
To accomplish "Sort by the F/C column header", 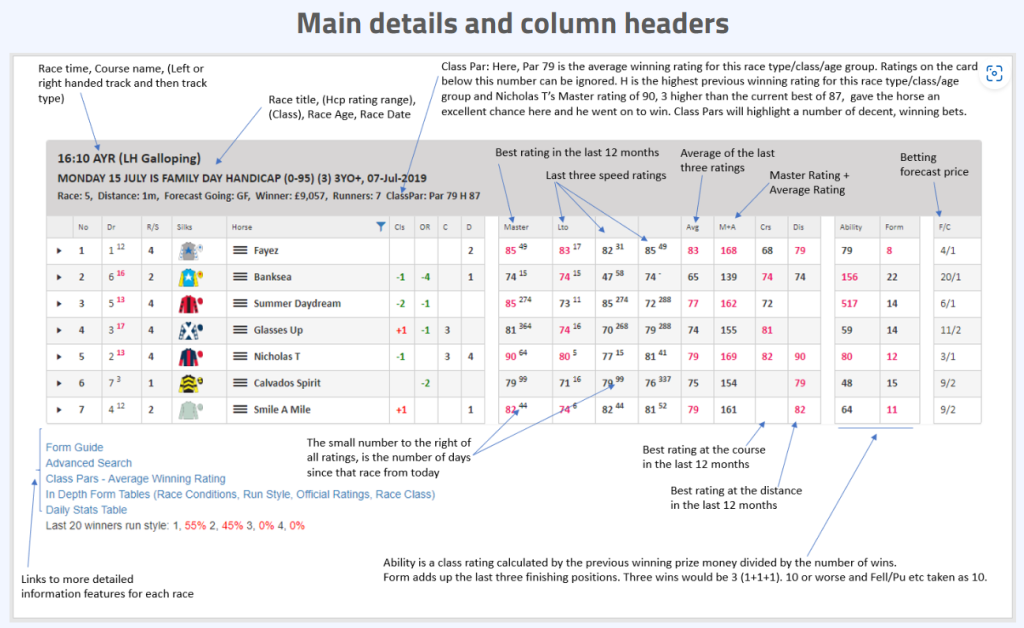I will point(944,227).
